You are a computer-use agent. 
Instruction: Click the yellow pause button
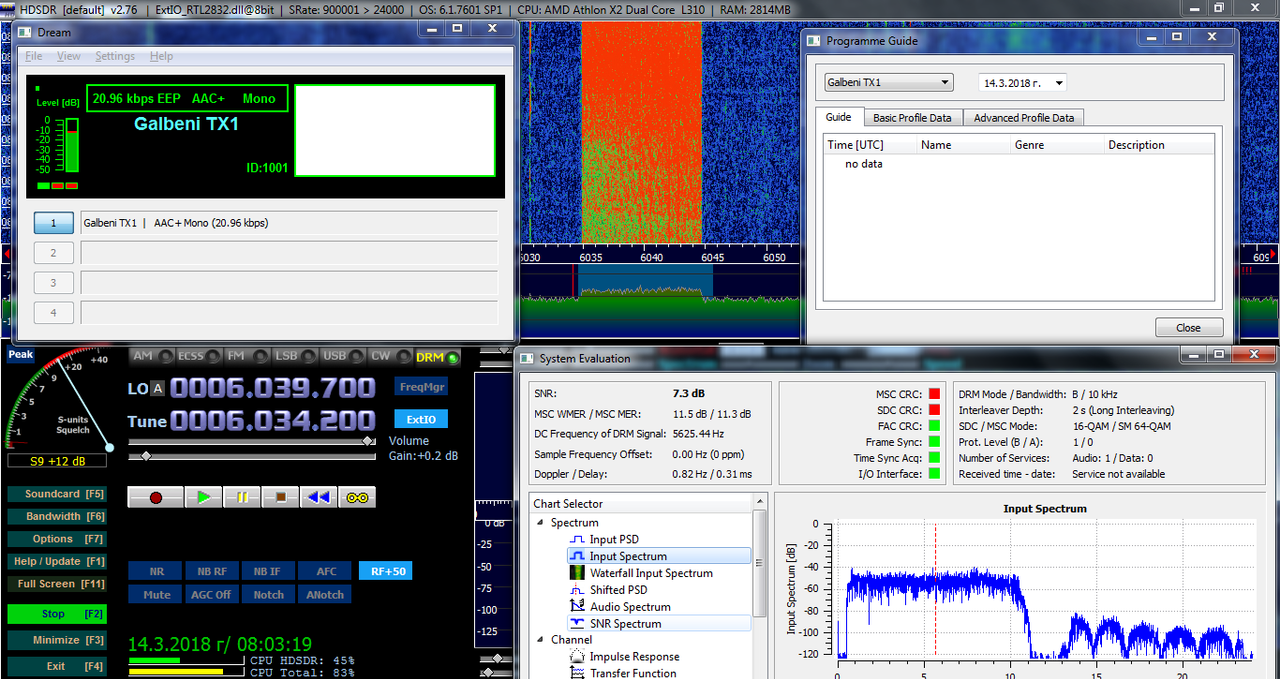pyautogui.click(x=242, y=497)
